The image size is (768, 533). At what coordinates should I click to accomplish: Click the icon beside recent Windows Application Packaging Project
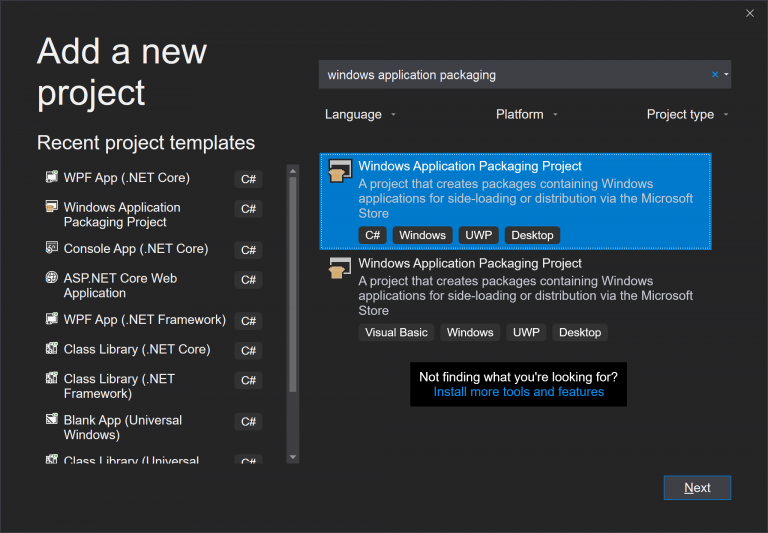coord(51,206)
